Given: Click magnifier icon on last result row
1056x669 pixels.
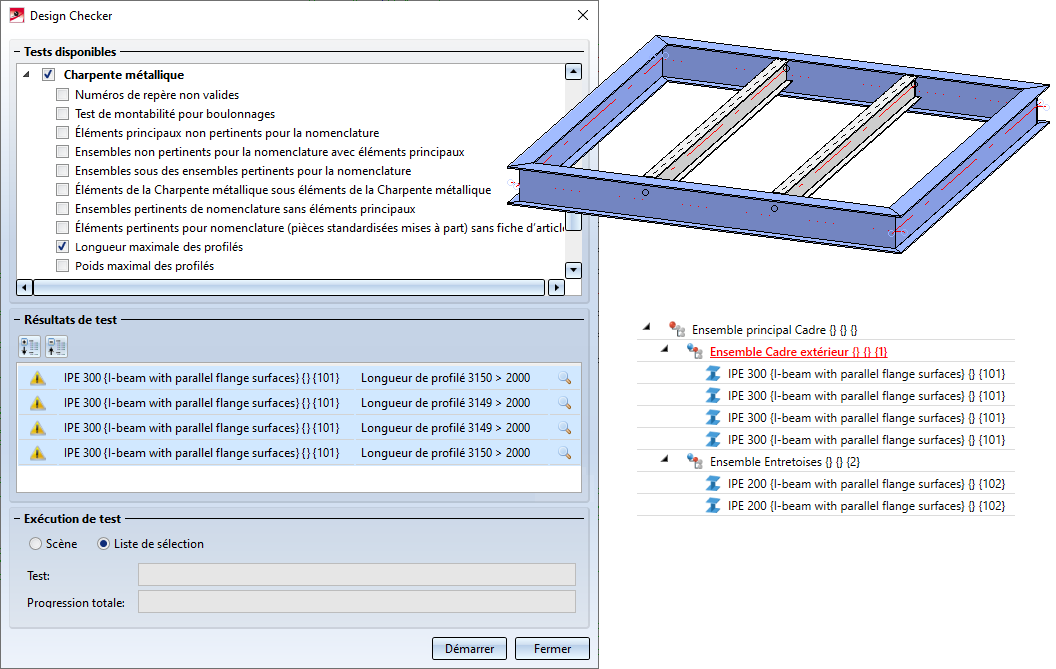Looking at the screenshot, I should coord(564,453).
